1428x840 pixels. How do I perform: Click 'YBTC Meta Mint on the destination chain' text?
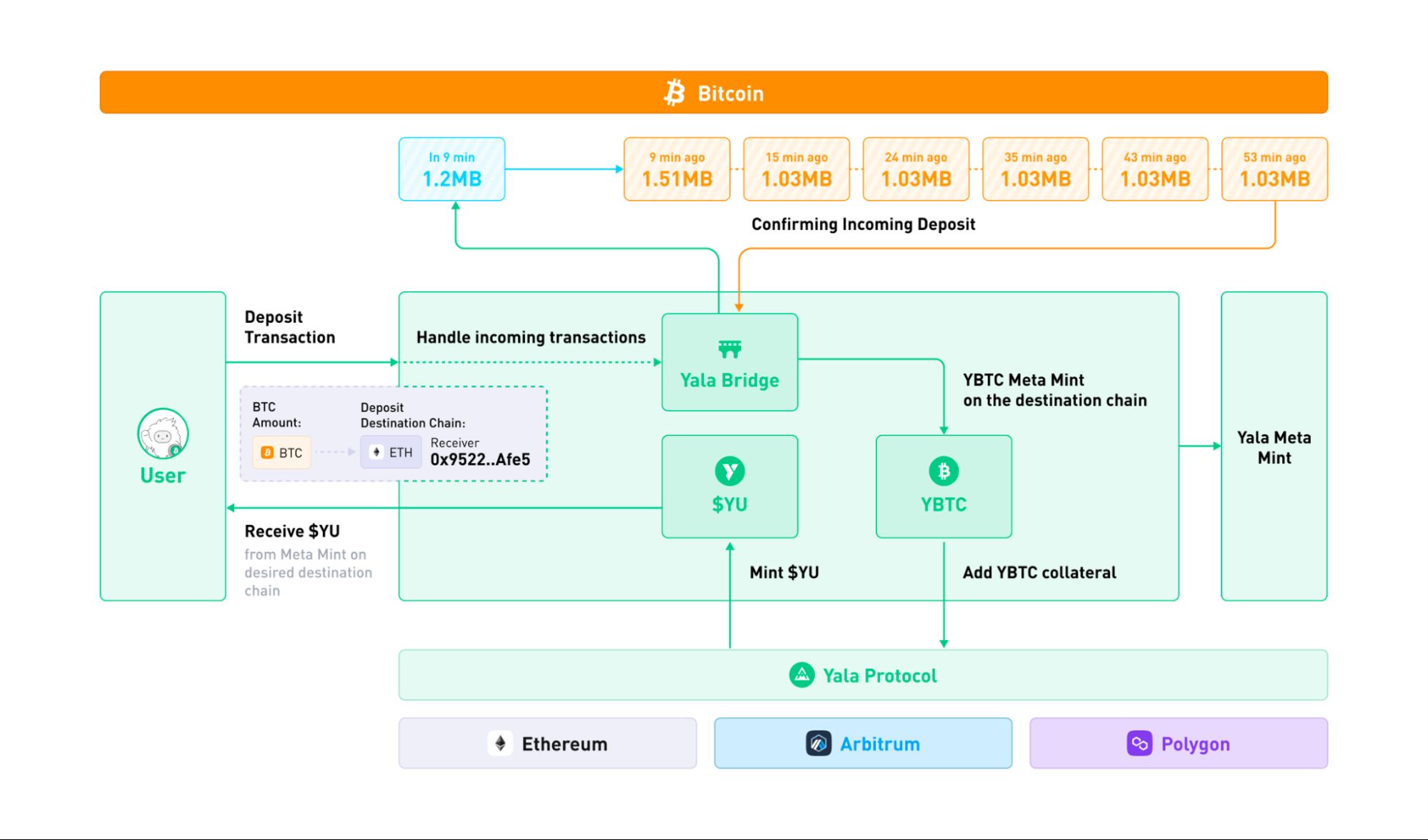[x=1054, y=390]
